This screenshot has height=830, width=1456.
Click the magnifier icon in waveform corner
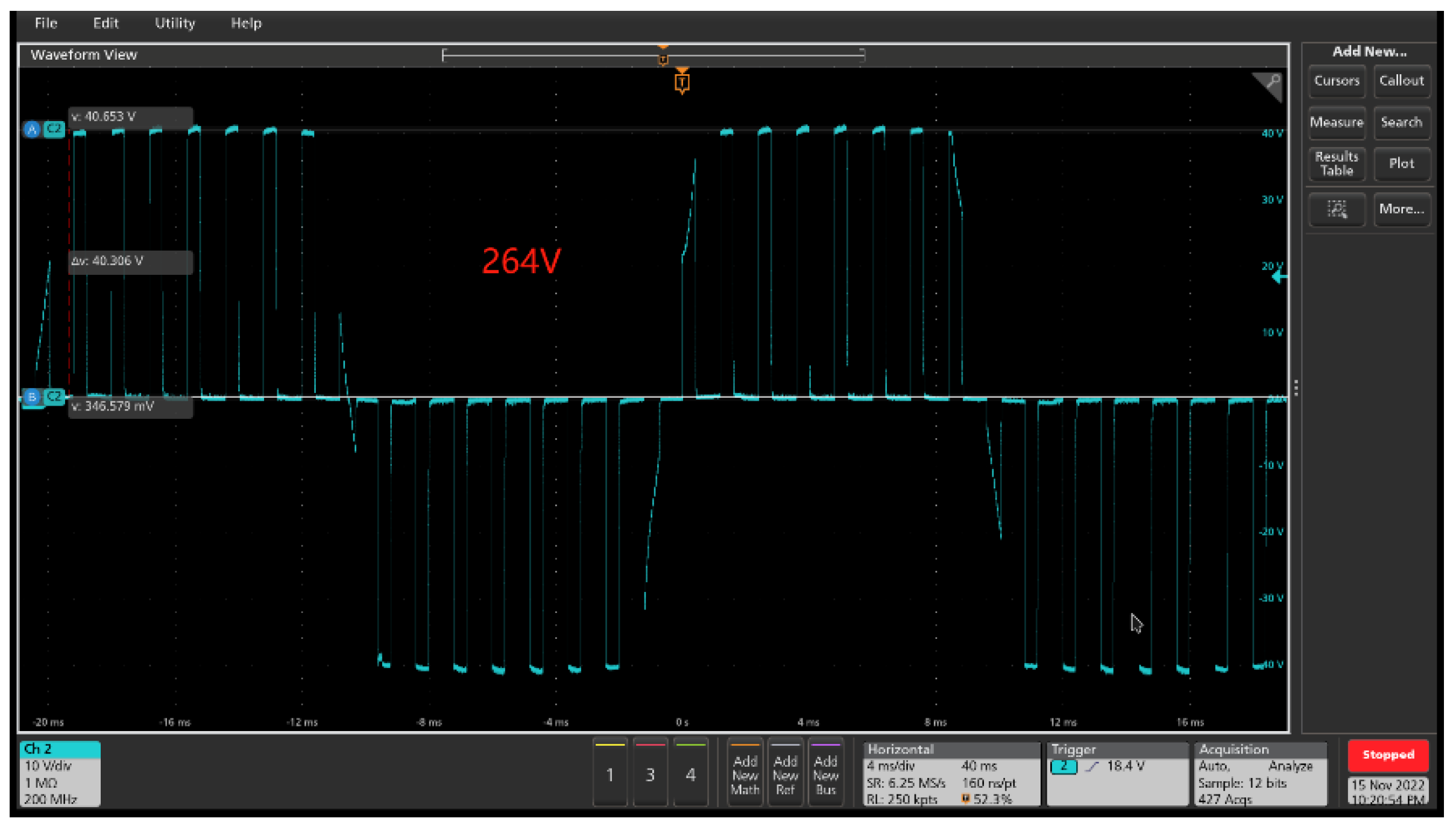click(1272, 82)
